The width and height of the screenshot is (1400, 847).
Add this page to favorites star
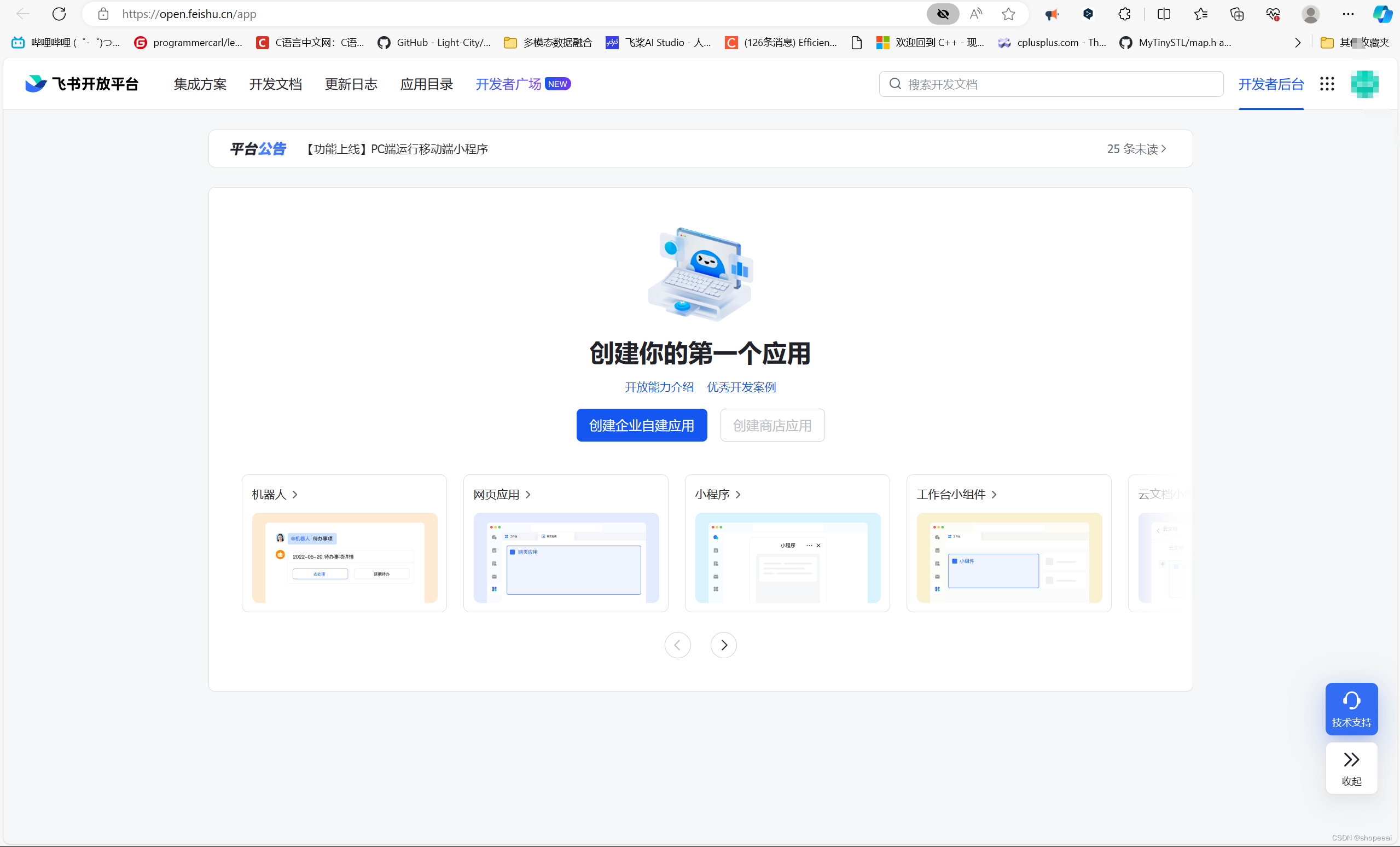coord(1008,14)
